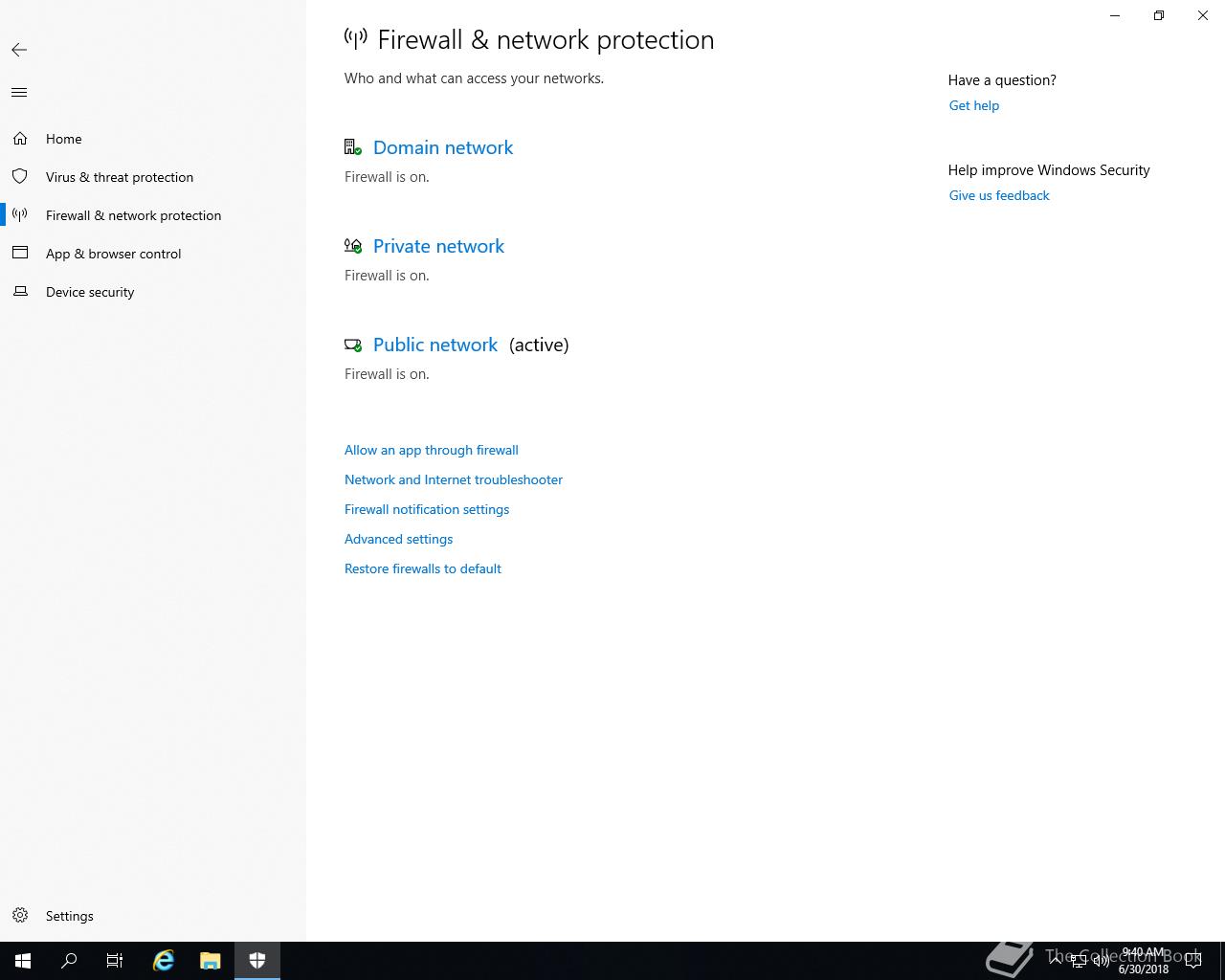
Task: Click 'Who and what can access your networks.' text
Action: 474,78
